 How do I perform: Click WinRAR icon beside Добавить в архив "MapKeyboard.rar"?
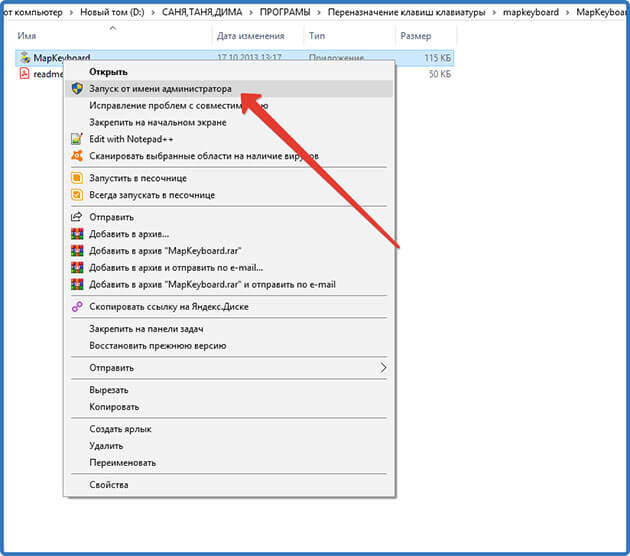point(77,251)
